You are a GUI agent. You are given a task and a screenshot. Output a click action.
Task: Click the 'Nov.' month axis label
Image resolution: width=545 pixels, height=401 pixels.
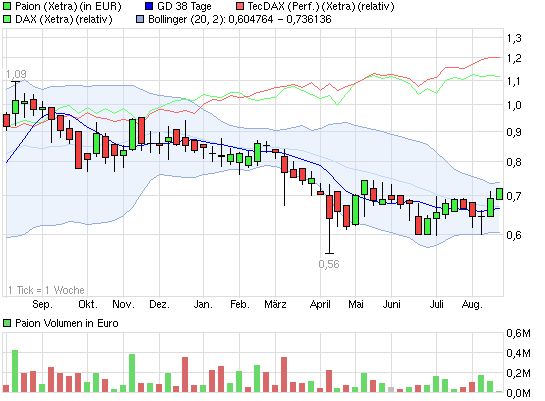point(123,304)
